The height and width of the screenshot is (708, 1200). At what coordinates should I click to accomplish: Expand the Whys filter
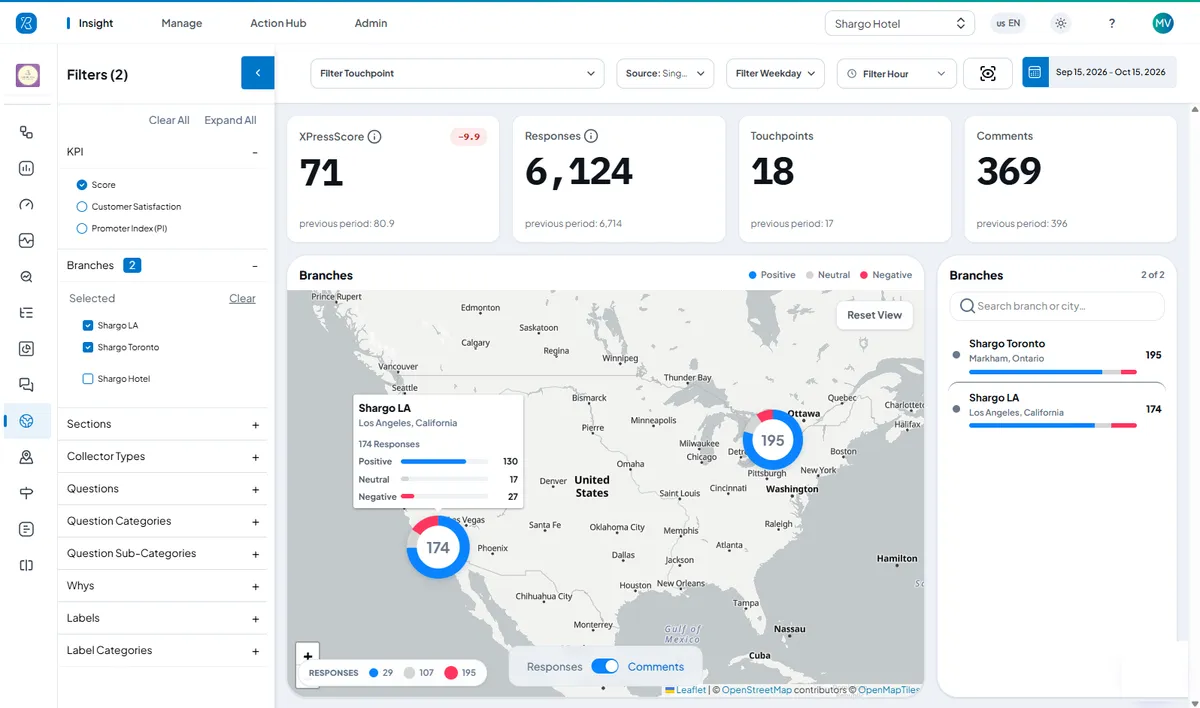tap(255, 587)
